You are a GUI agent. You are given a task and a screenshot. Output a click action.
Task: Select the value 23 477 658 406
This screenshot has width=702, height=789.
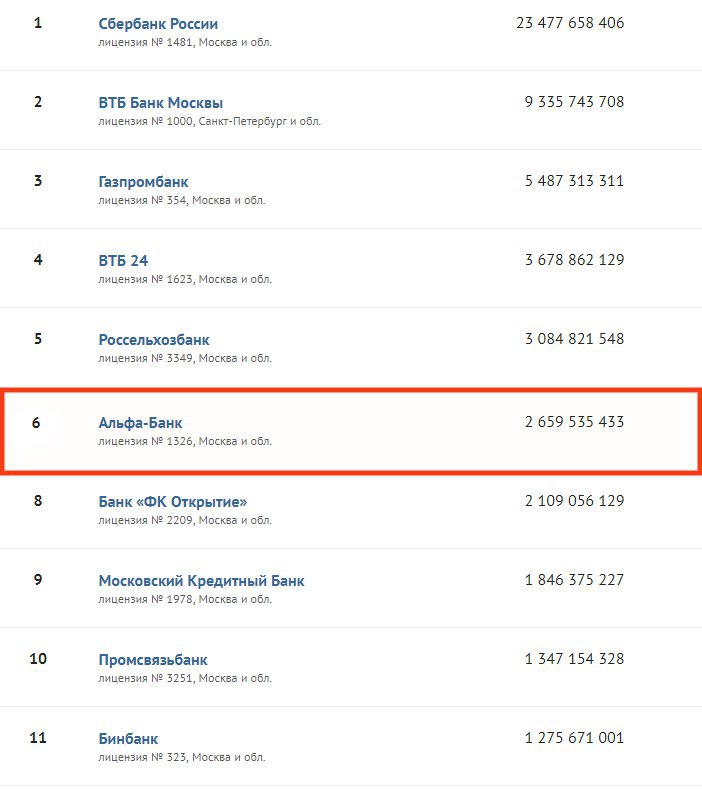(x=570, y=23)
